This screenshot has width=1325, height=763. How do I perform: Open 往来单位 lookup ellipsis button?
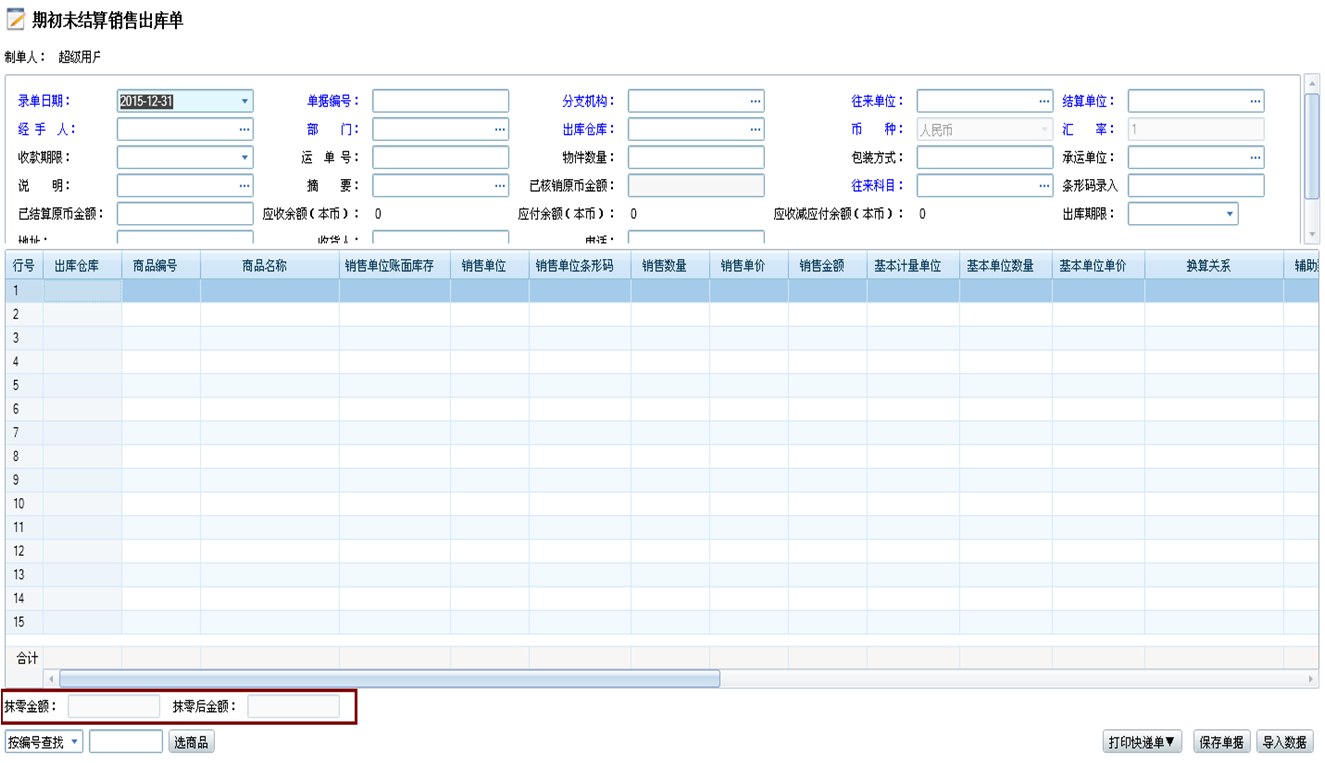point(1045,101)
